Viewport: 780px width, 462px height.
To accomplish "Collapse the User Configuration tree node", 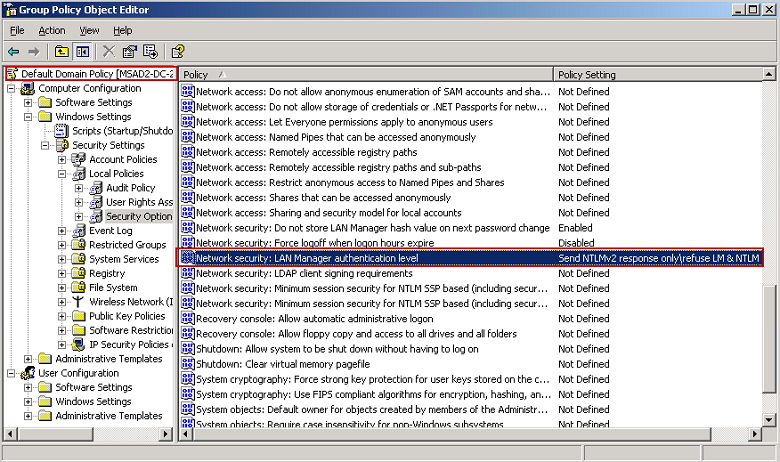I will click(x=11, y=373).
